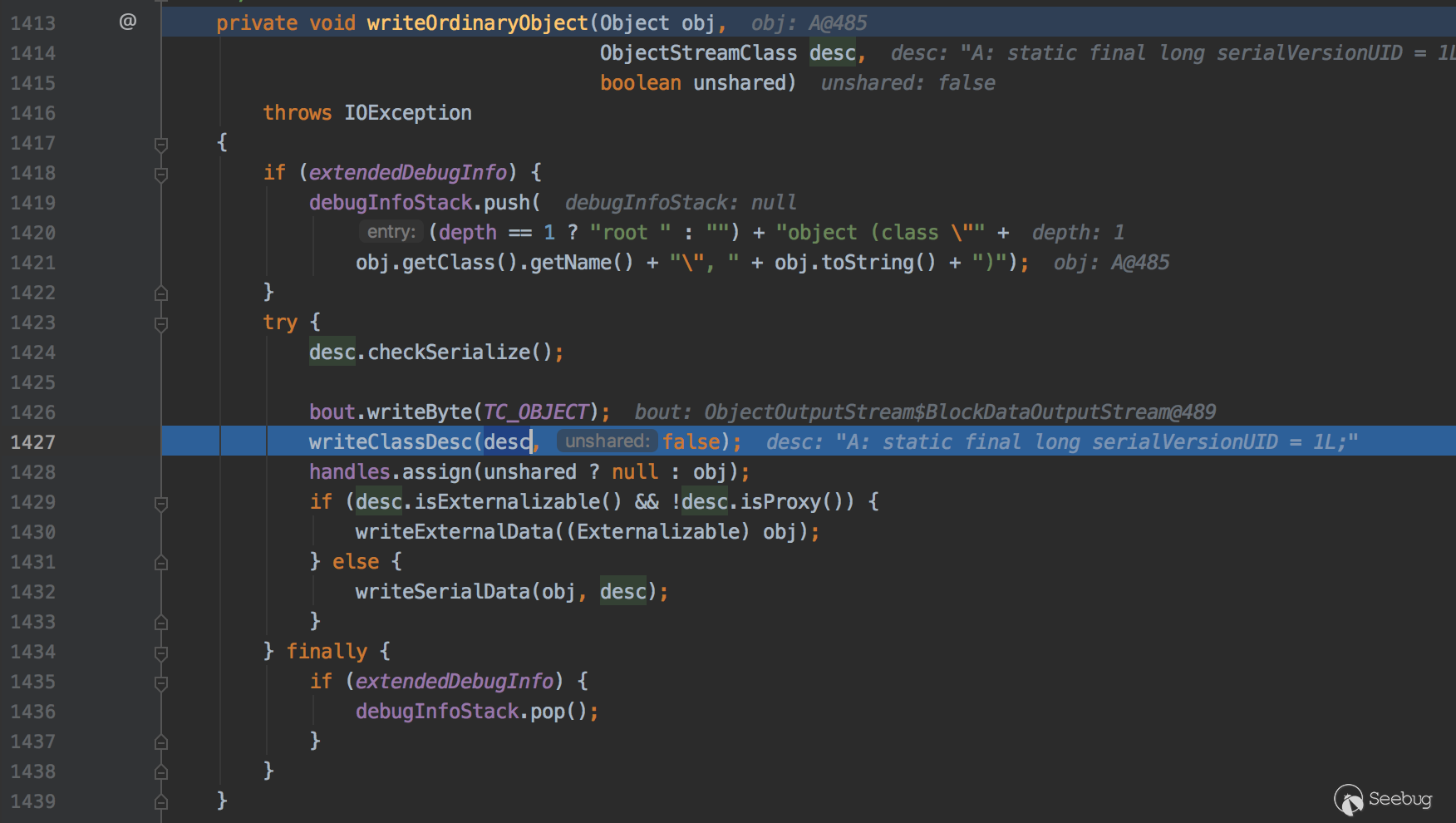Click the inline value "obj: A@485" on line 1413

click(x=809, y=22)
